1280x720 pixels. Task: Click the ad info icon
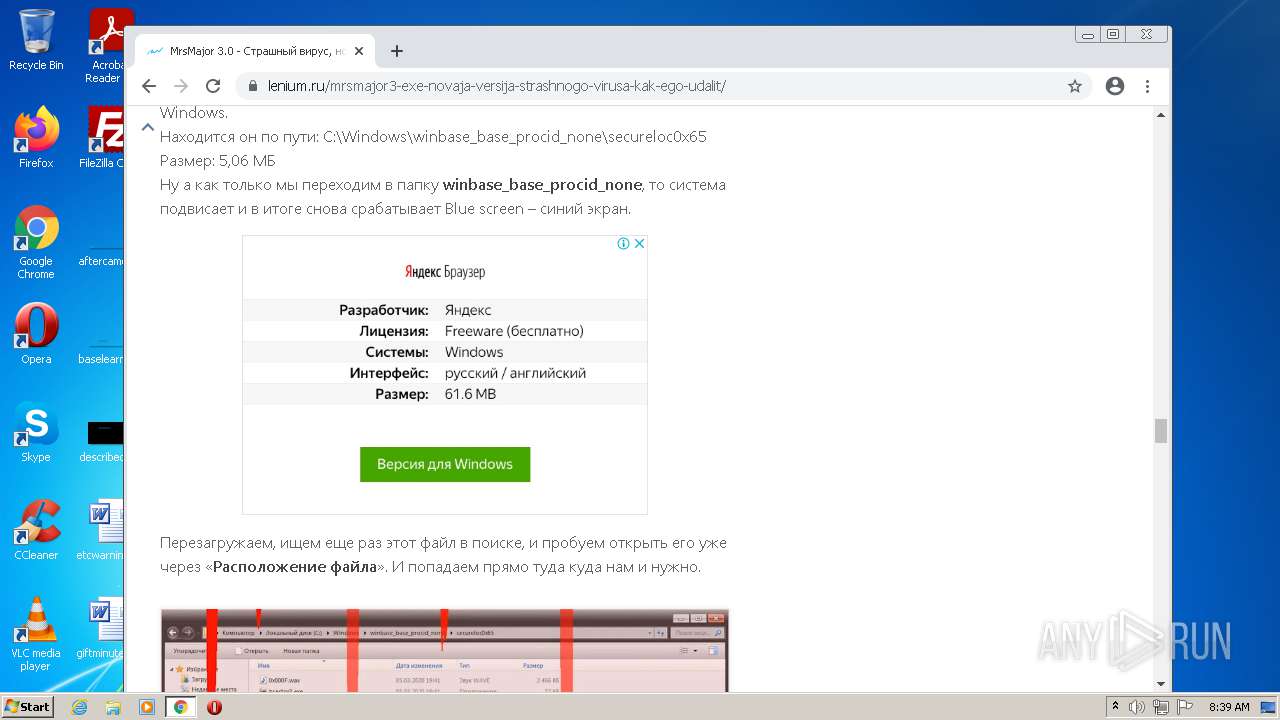point(623,243)
